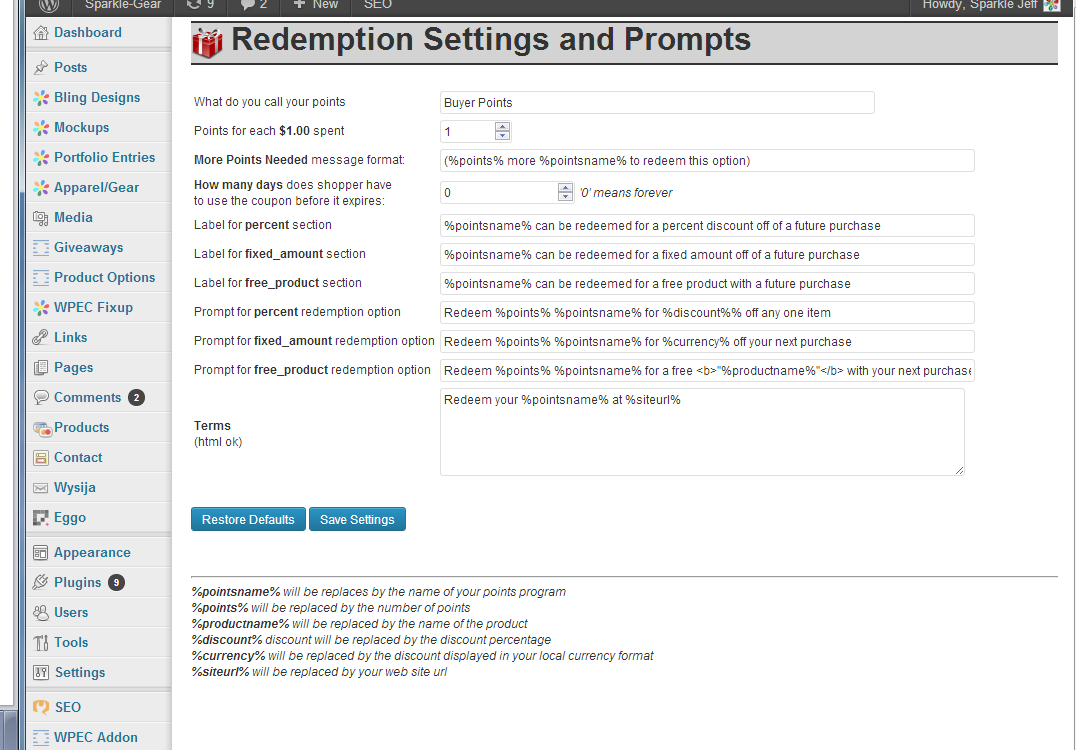The width and height of the screenshot is (1076, 750).
Task: Click inside the Terms text area
Action: [x=702, y=432]
